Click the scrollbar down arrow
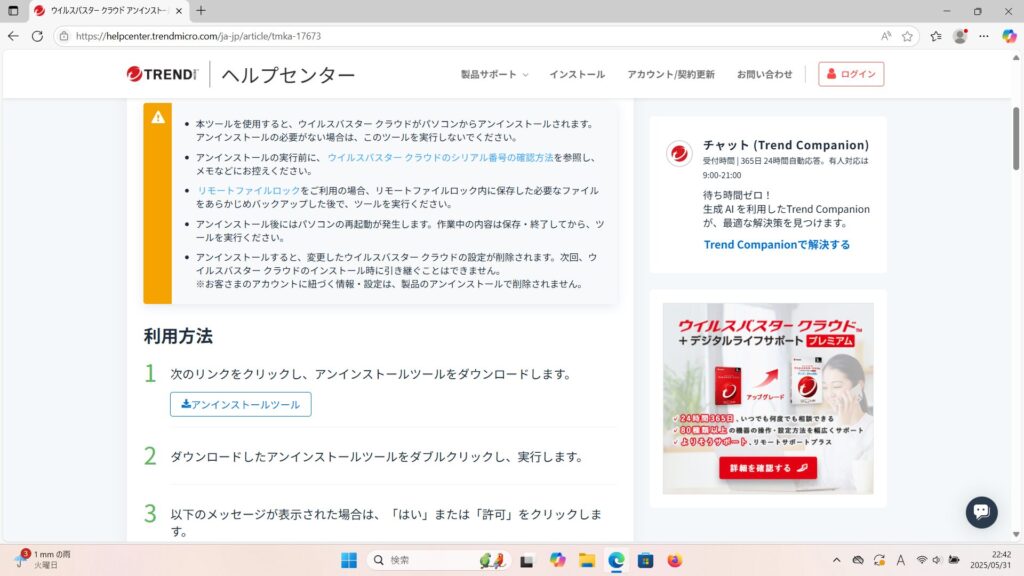The image size is (1024, 576). 1016,535
